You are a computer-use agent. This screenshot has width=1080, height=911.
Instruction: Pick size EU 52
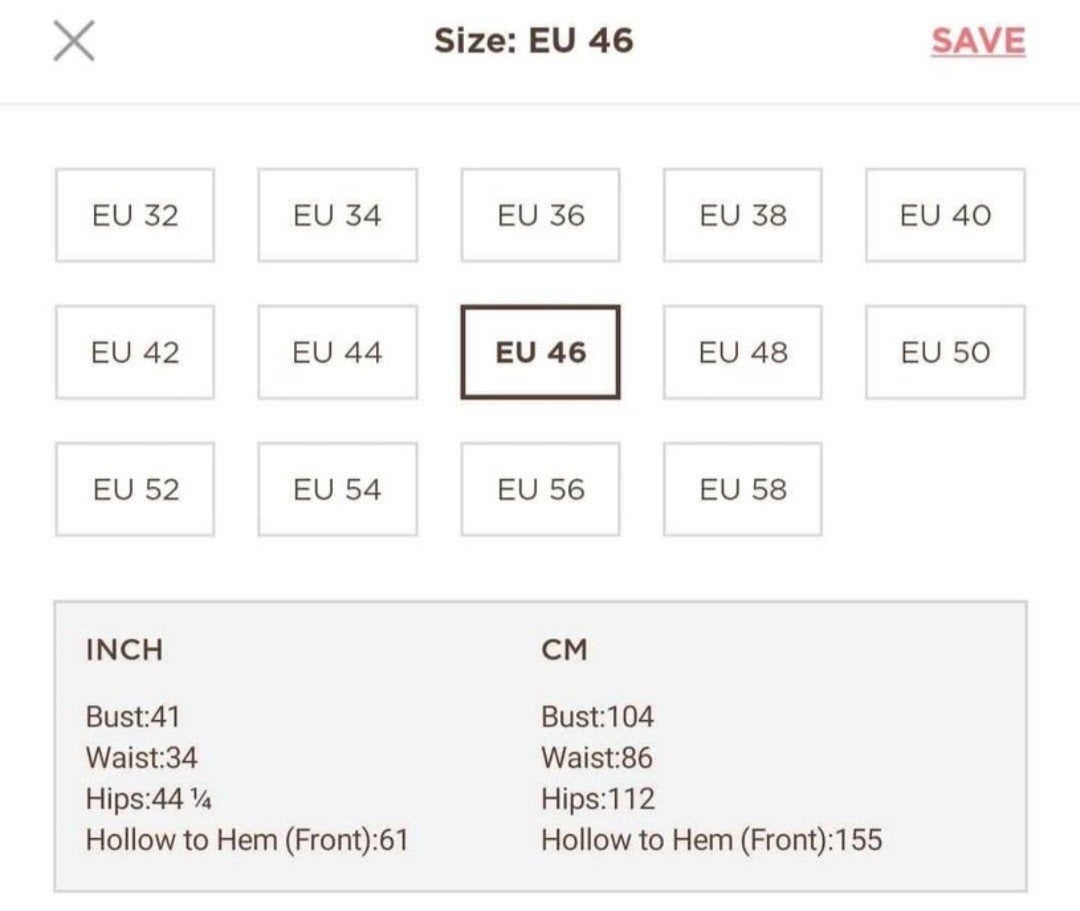[135, 490]
